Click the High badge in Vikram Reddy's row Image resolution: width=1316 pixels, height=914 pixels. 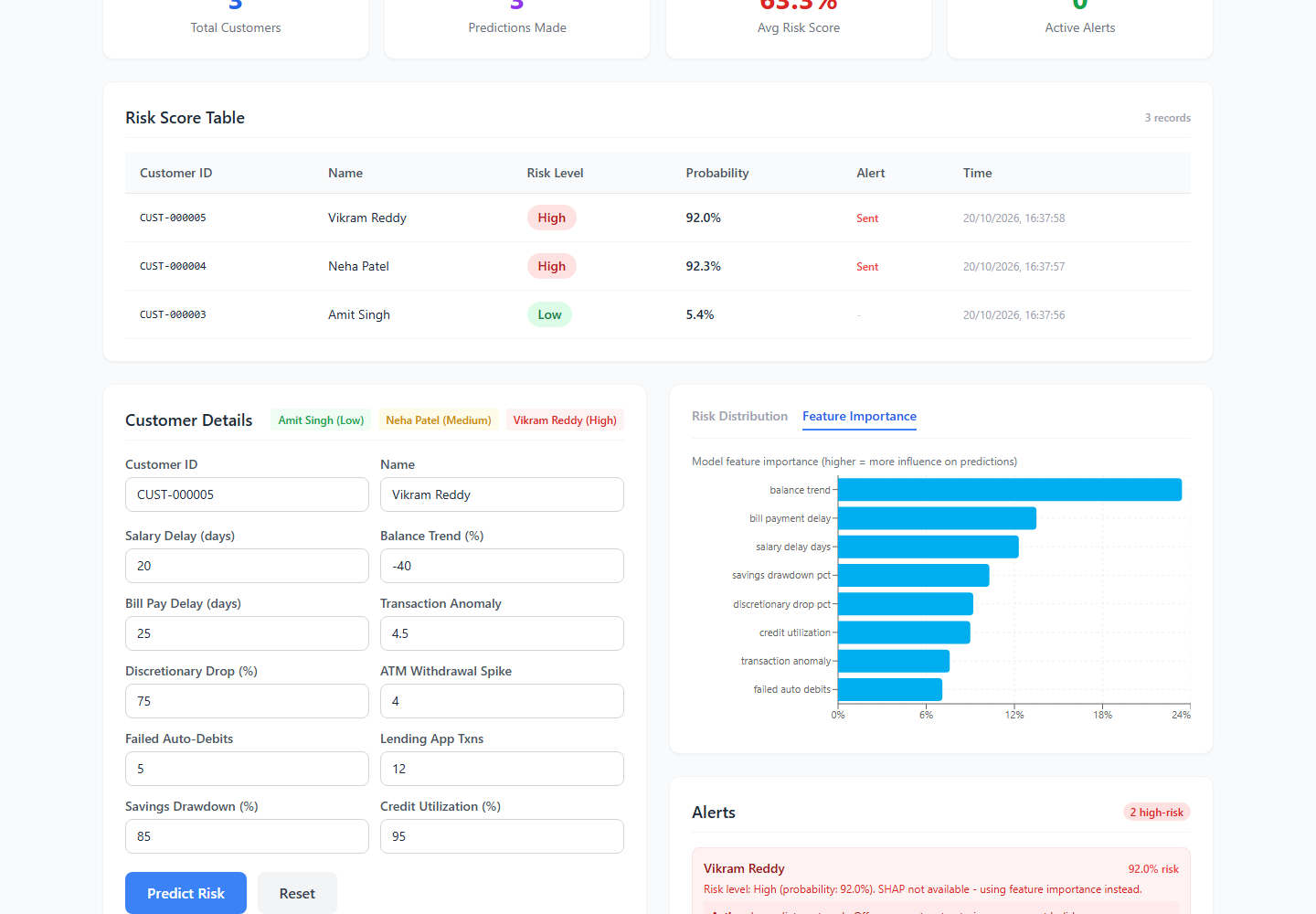551,218
